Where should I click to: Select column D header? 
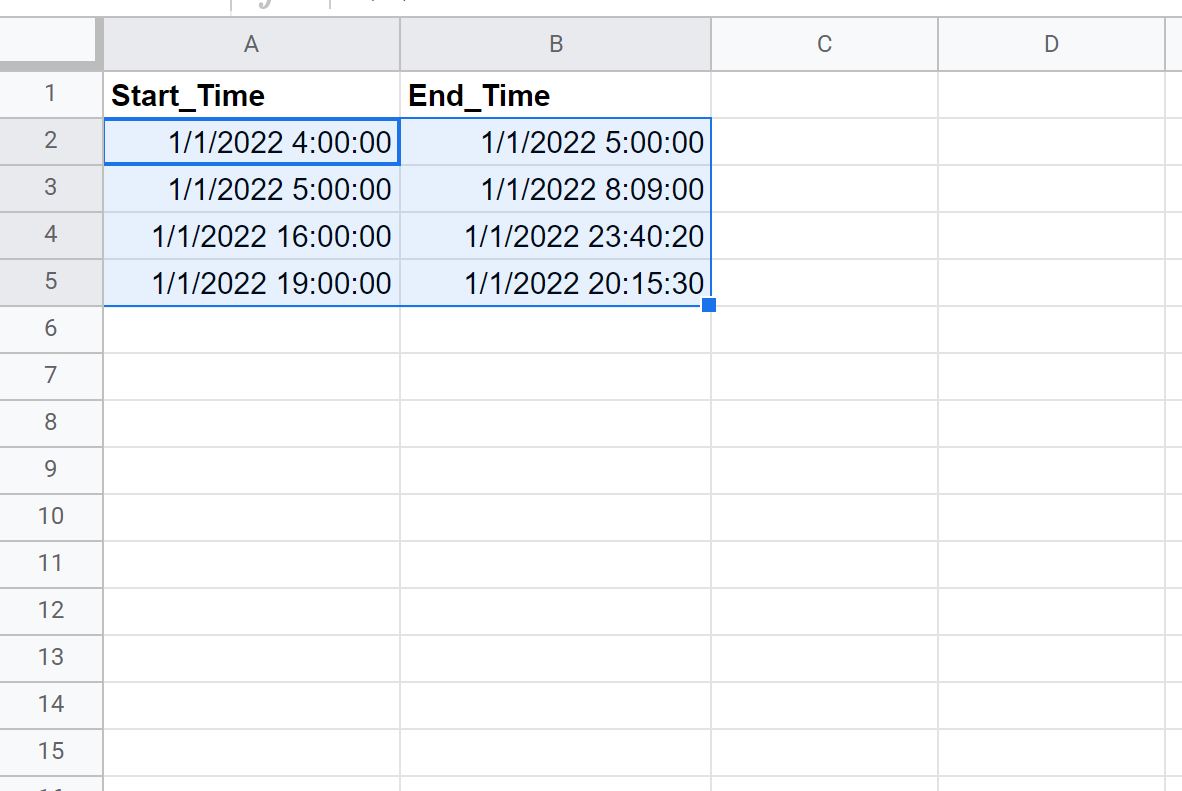(1051, 44)
